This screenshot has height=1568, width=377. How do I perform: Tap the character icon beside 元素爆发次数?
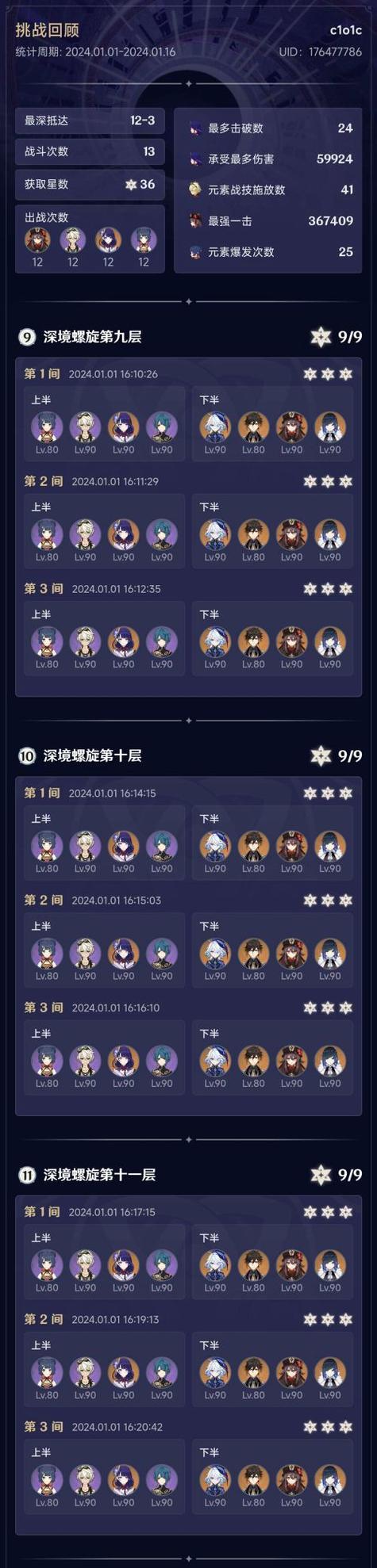pyautogui.click(x=194, y=252)
